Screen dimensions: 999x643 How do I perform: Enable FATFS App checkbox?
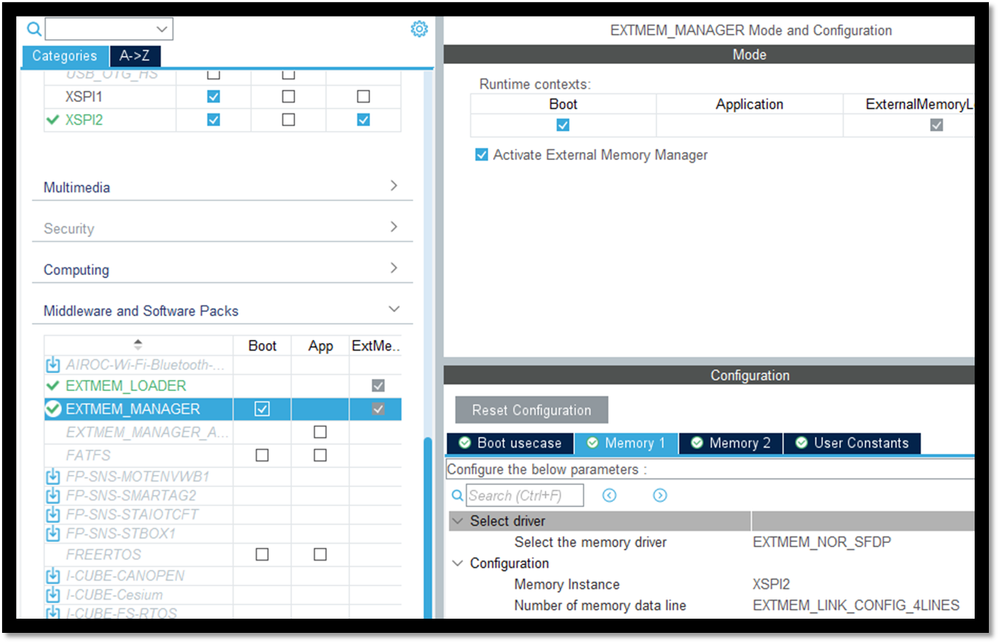(x=320, y=455)
